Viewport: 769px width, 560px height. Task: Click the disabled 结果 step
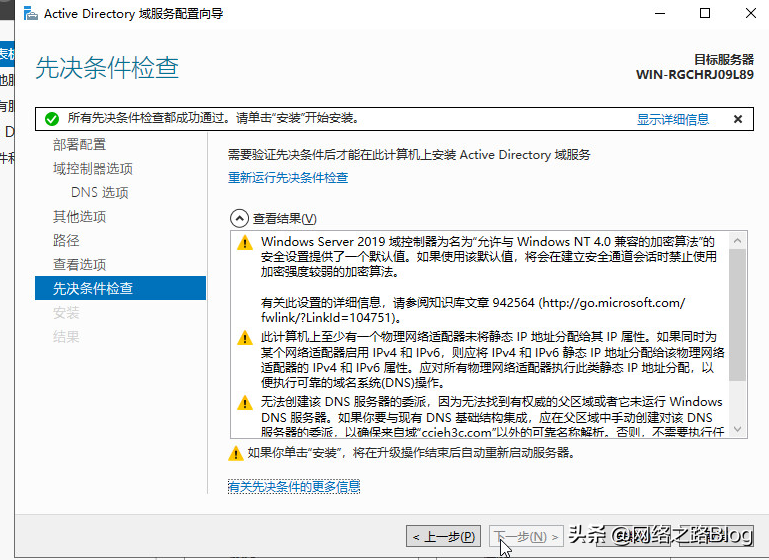click(x=66, y=336)
